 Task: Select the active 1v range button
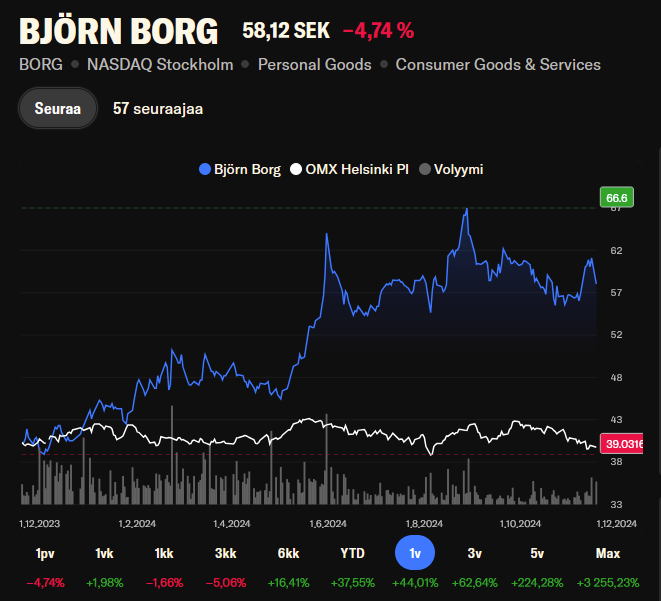point(415,553)
